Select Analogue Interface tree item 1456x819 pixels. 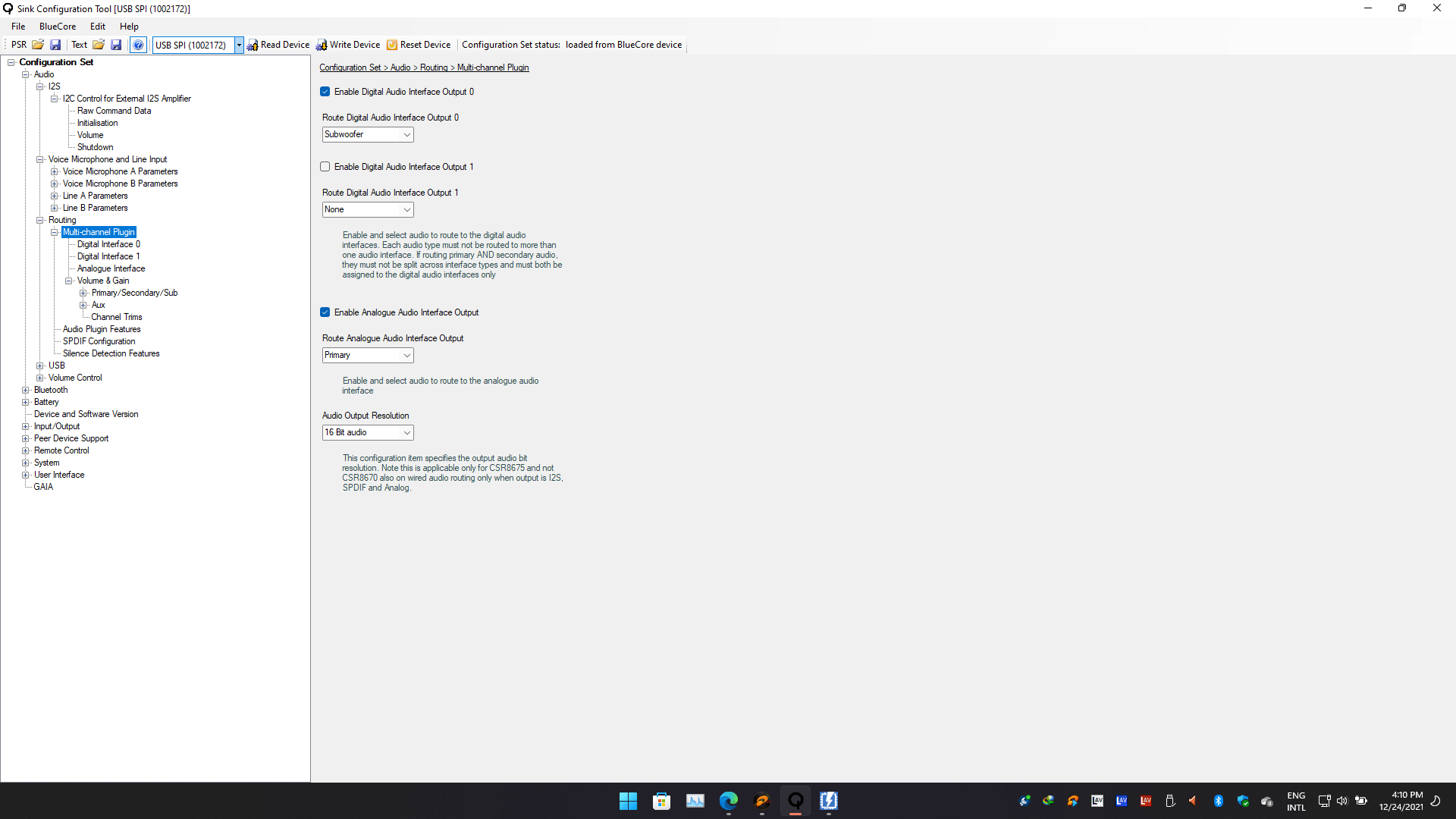click(111, 268)
